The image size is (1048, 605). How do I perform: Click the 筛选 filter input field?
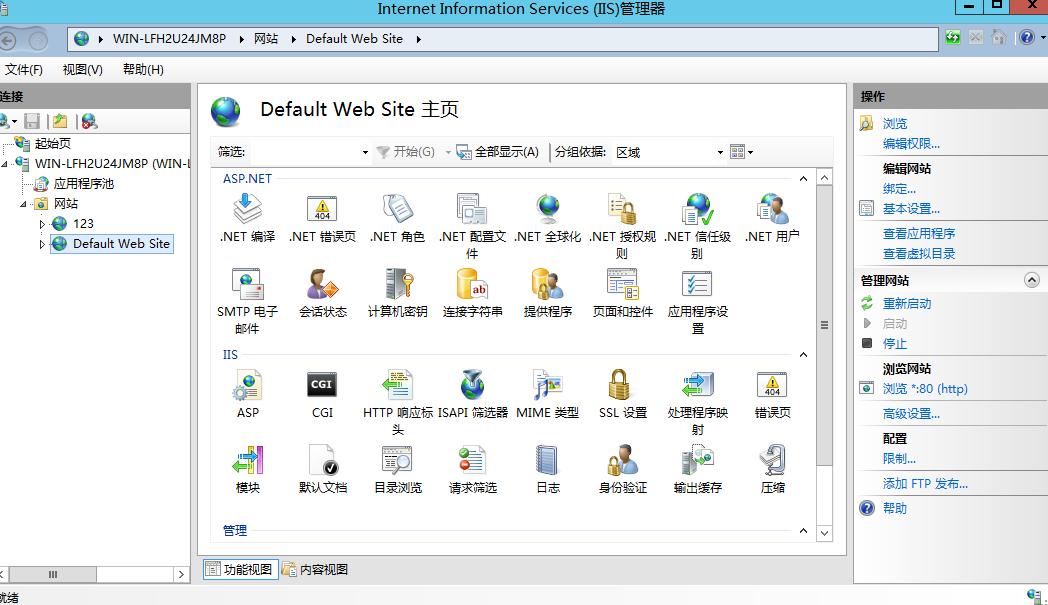pos(303,152)
